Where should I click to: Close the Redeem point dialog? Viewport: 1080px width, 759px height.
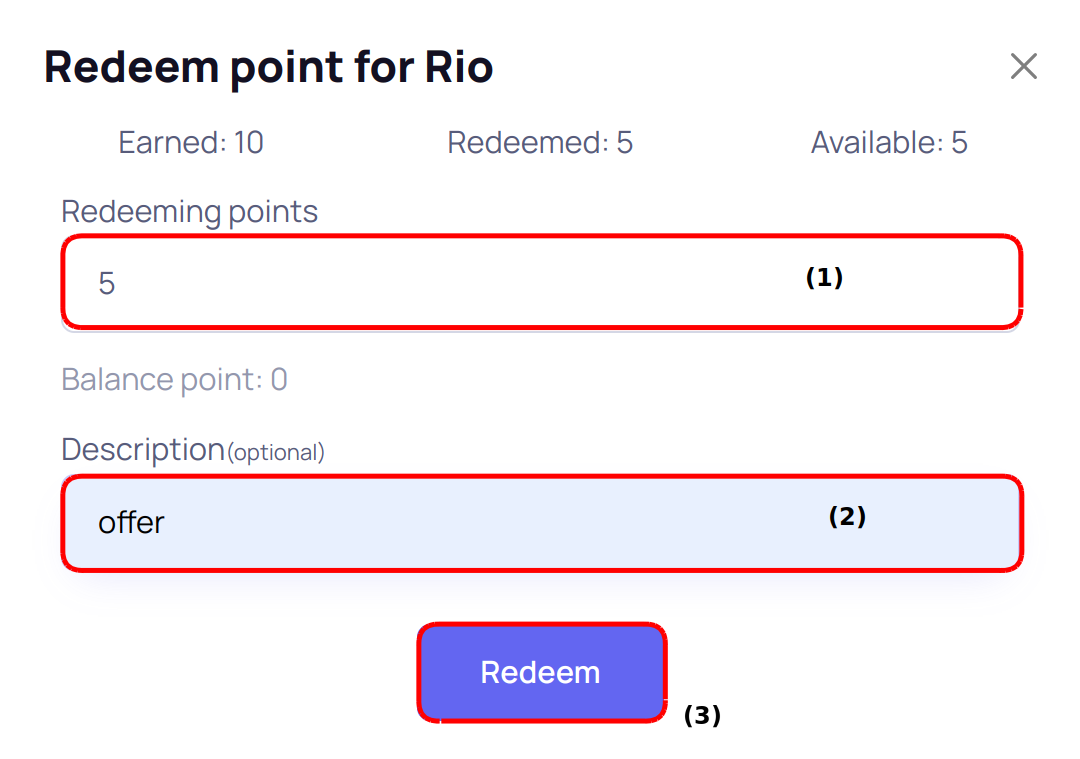pos(1023,67)
